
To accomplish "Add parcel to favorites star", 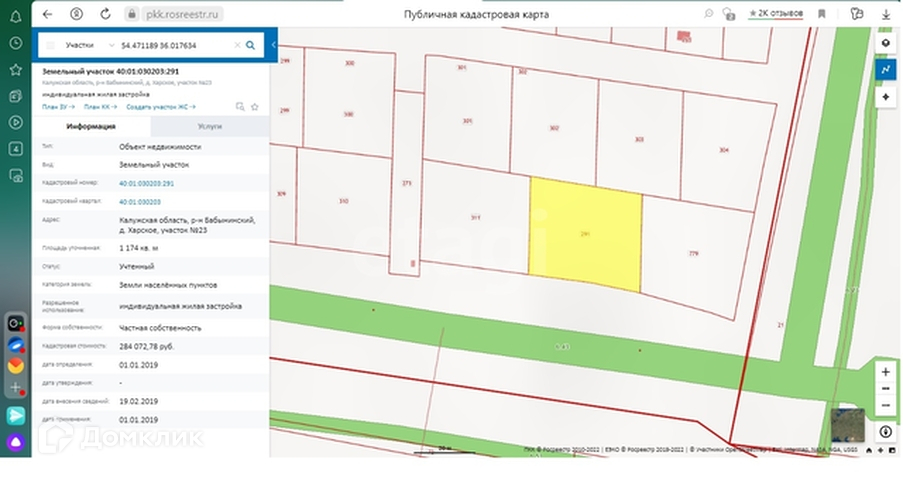I will click(x=255, y=107).
